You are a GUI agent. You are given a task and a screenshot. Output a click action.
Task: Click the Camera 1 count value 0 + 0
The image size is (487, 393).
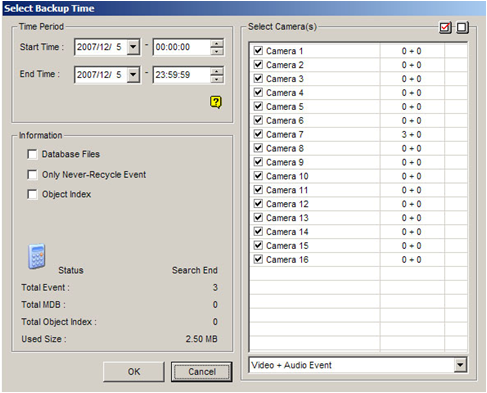411,51
